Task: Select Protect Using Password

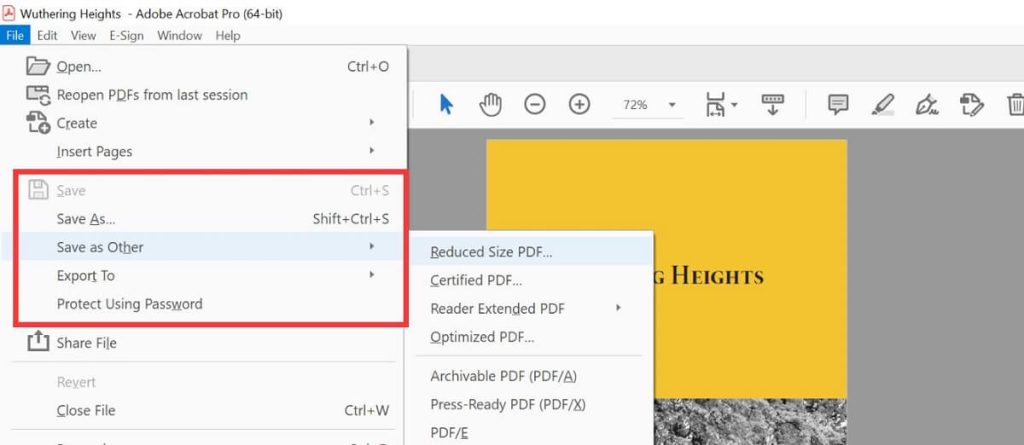Action: pos(203,304)
